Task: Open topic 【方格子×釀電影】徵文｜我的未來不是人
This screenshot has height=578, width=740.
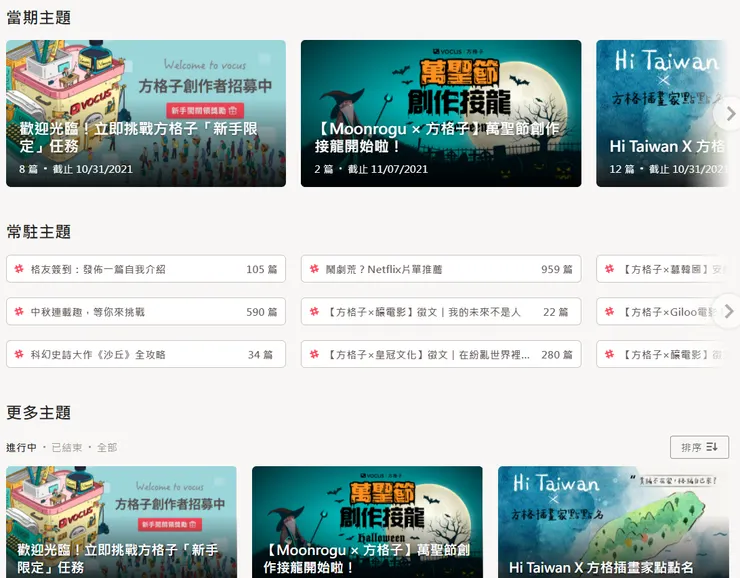Action: (441, 311)
